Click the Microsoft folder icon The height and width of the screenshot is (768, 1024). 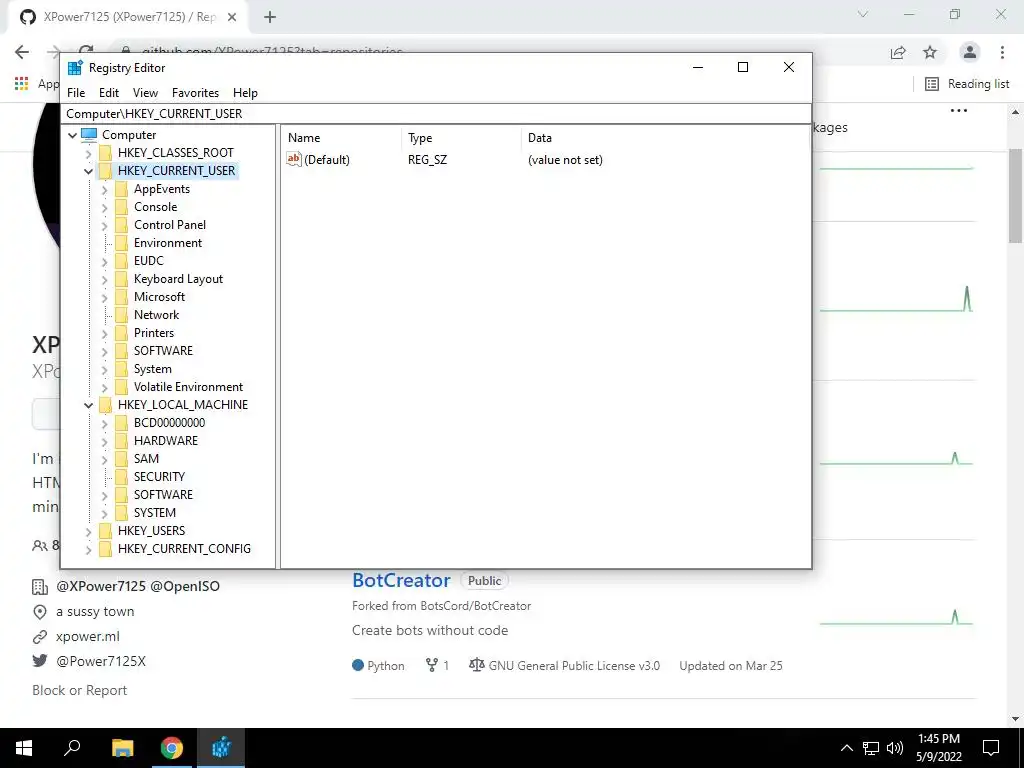pos(121,297)
